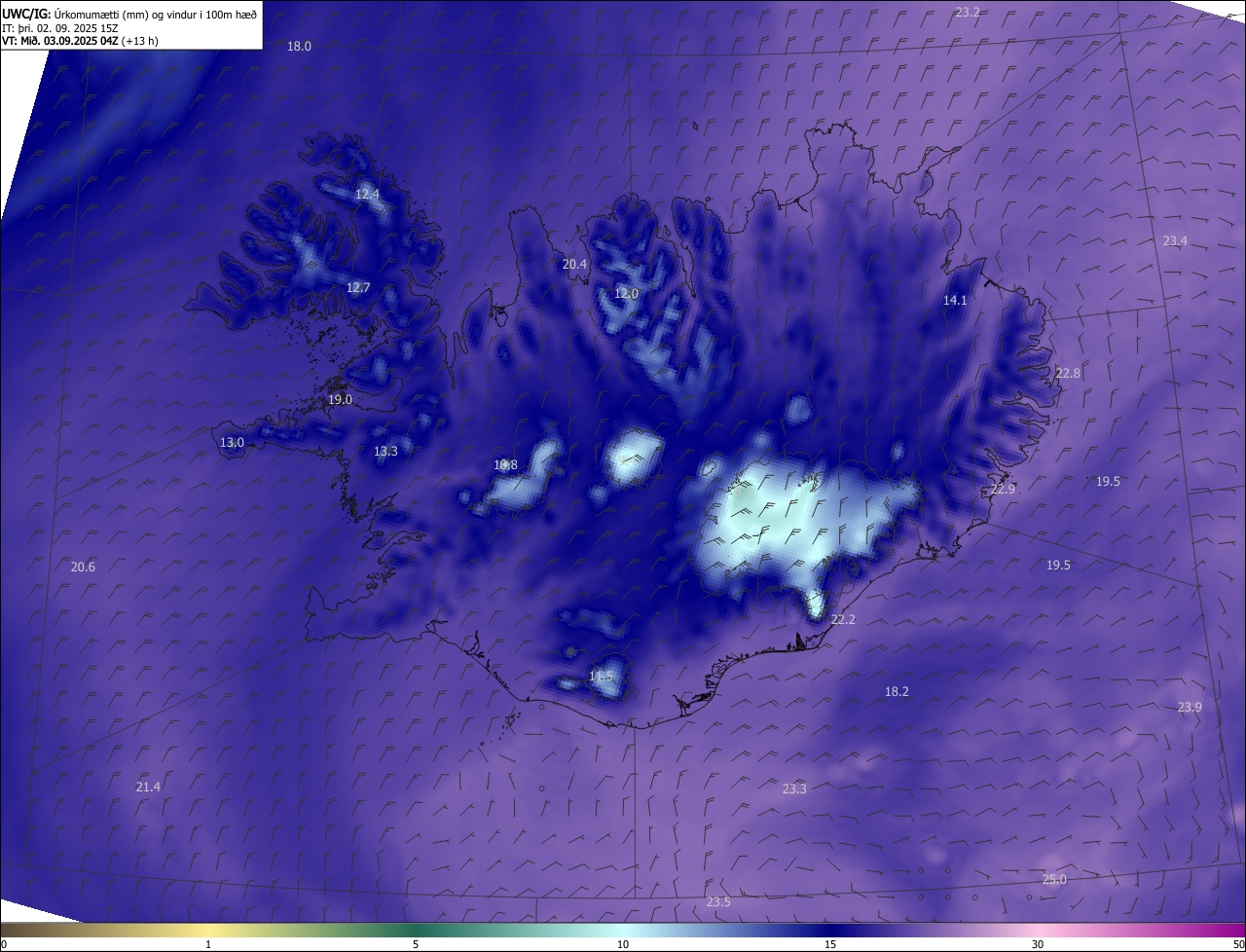Click the 23.2 value label on the map
The height and width of the screenshot is (952, 1246).
tap(968, 12)
